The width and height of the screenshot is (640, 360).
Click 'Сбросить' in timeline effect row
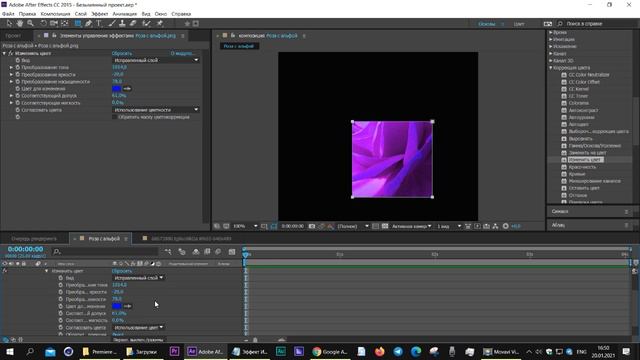coord(122,271)
